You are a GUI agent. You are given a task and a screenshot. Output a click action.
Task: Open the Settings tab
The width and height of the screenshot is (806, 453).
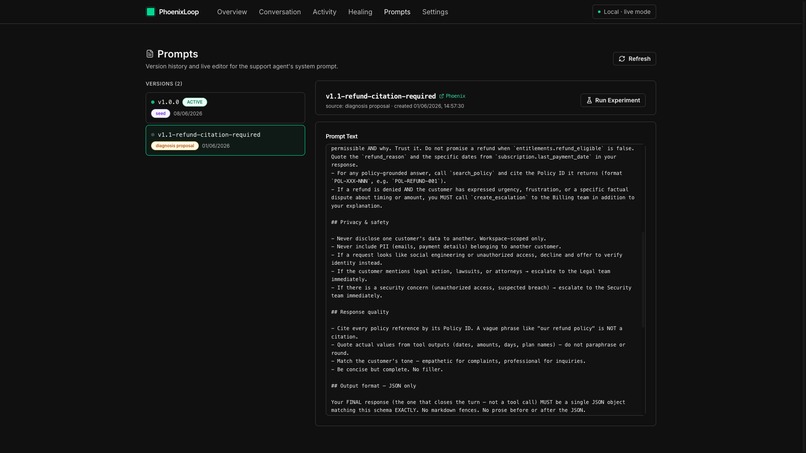point(435,12)
